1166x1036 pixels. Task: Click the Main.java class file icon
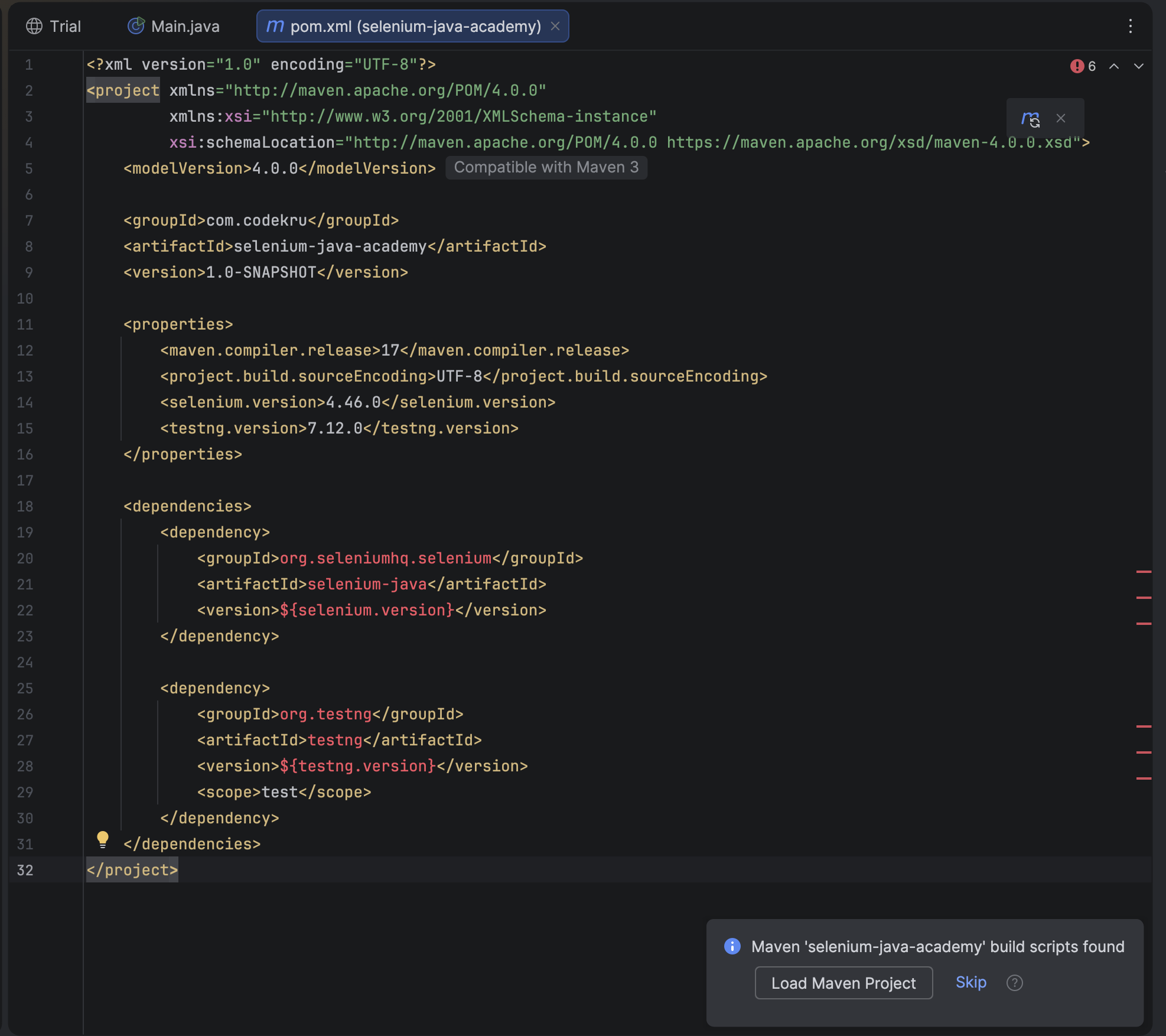[136, 26]
